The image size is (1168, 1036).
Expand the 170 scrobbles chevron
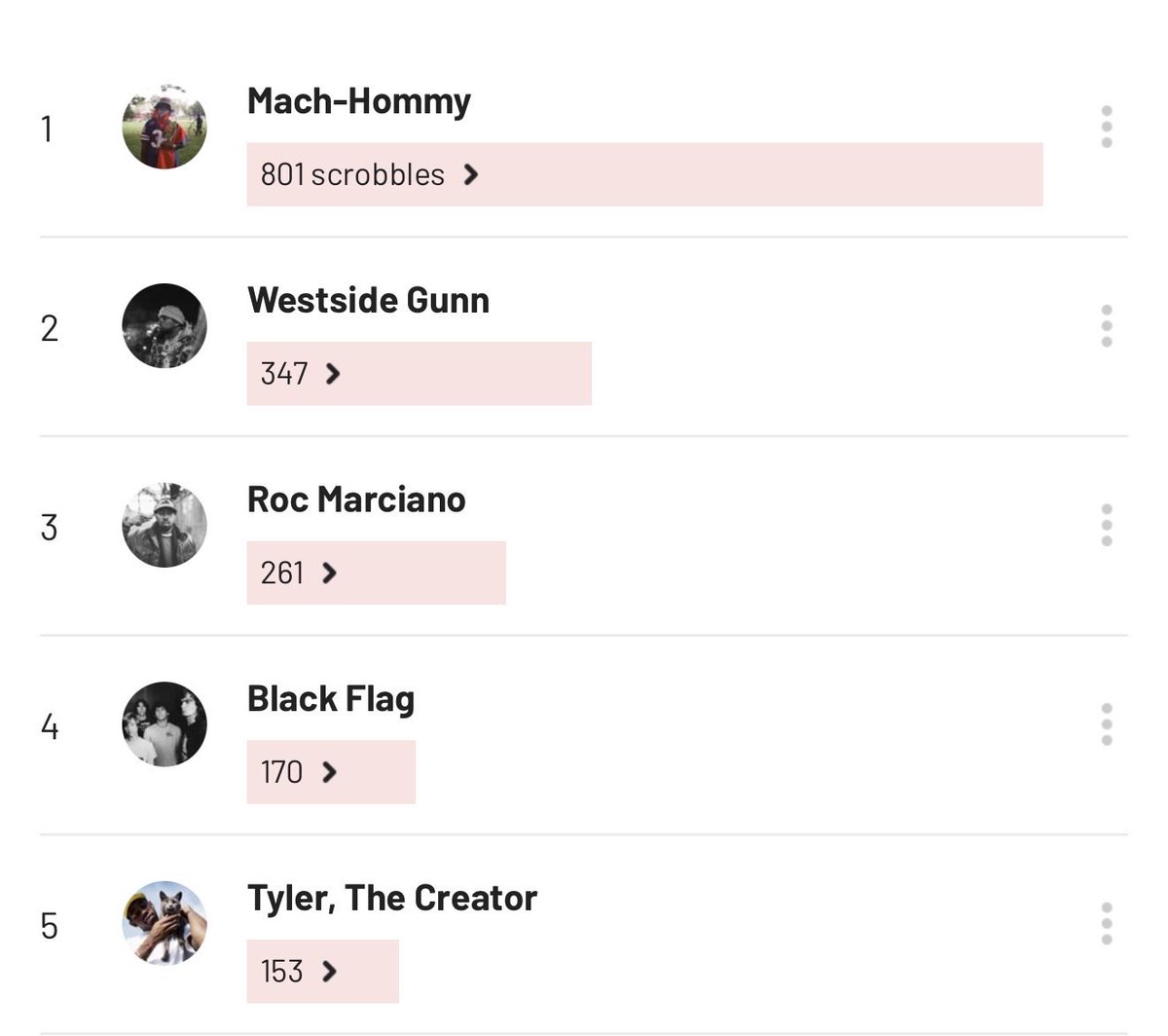[x=330, y=772]
